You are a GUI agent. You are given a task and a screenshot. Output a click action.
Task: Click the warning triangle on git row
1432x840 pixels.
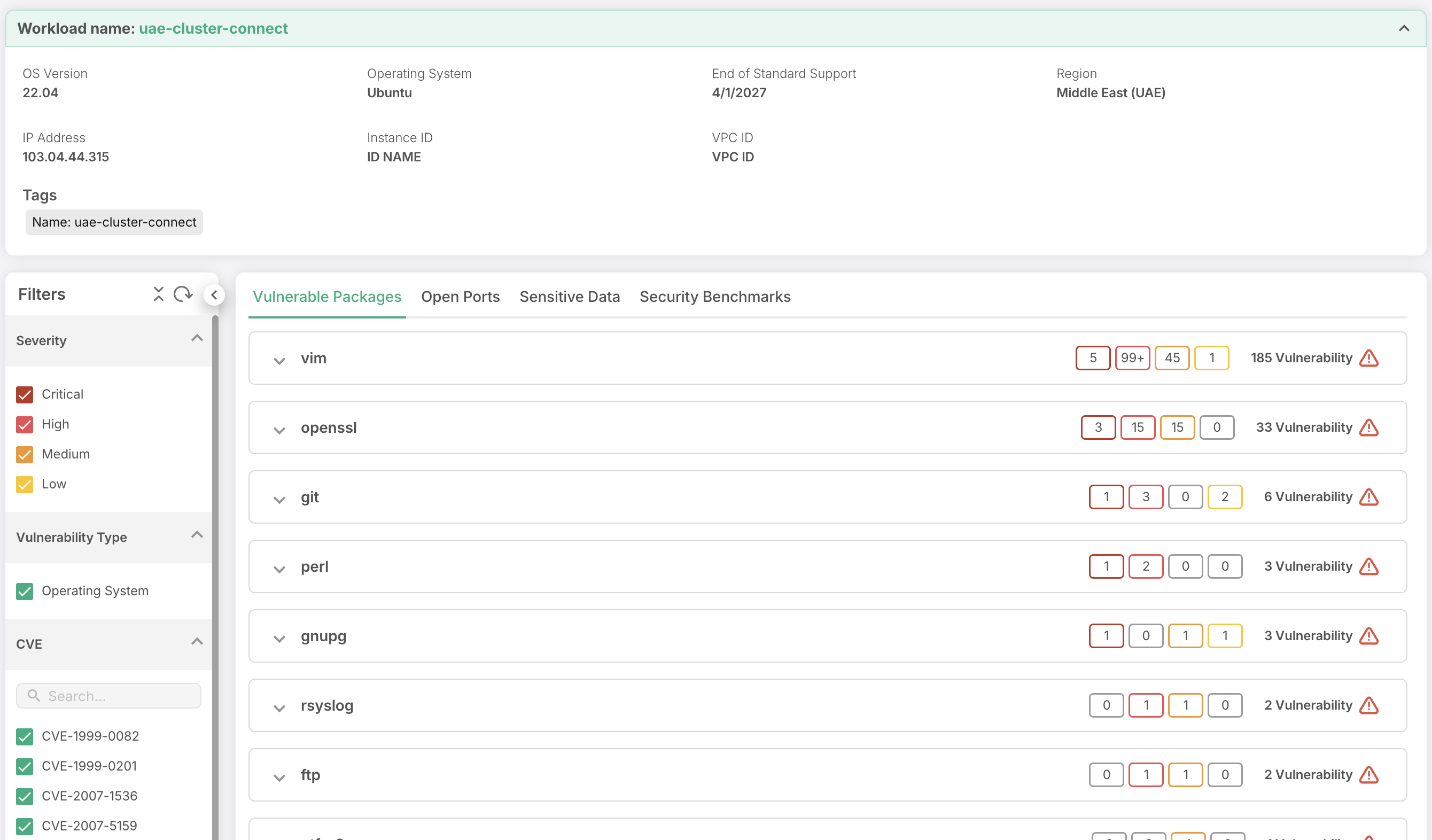[x=1369, y=497]
